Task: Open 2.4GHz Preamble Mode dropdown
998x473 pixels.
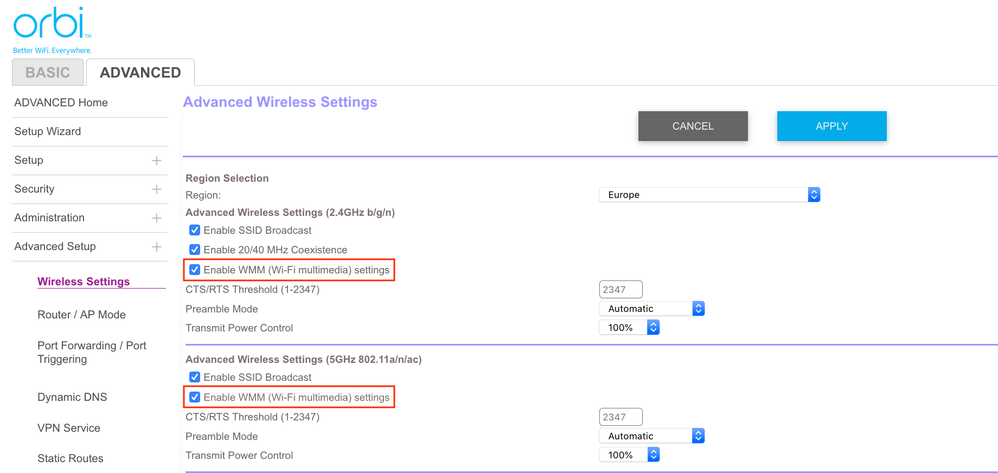Action: point(652,309)
